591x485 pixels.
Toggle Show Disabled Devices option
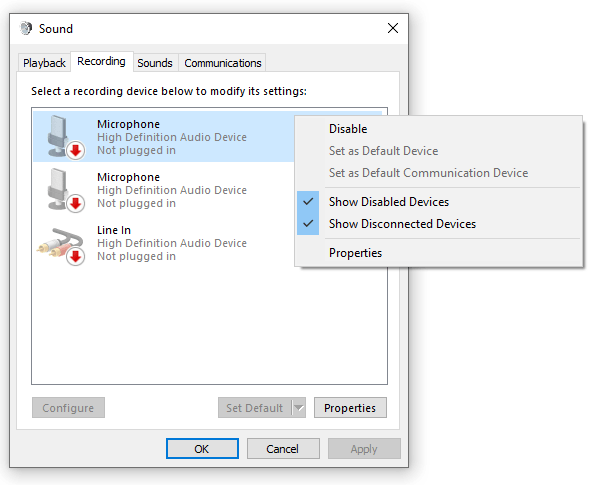pos(439,202)
